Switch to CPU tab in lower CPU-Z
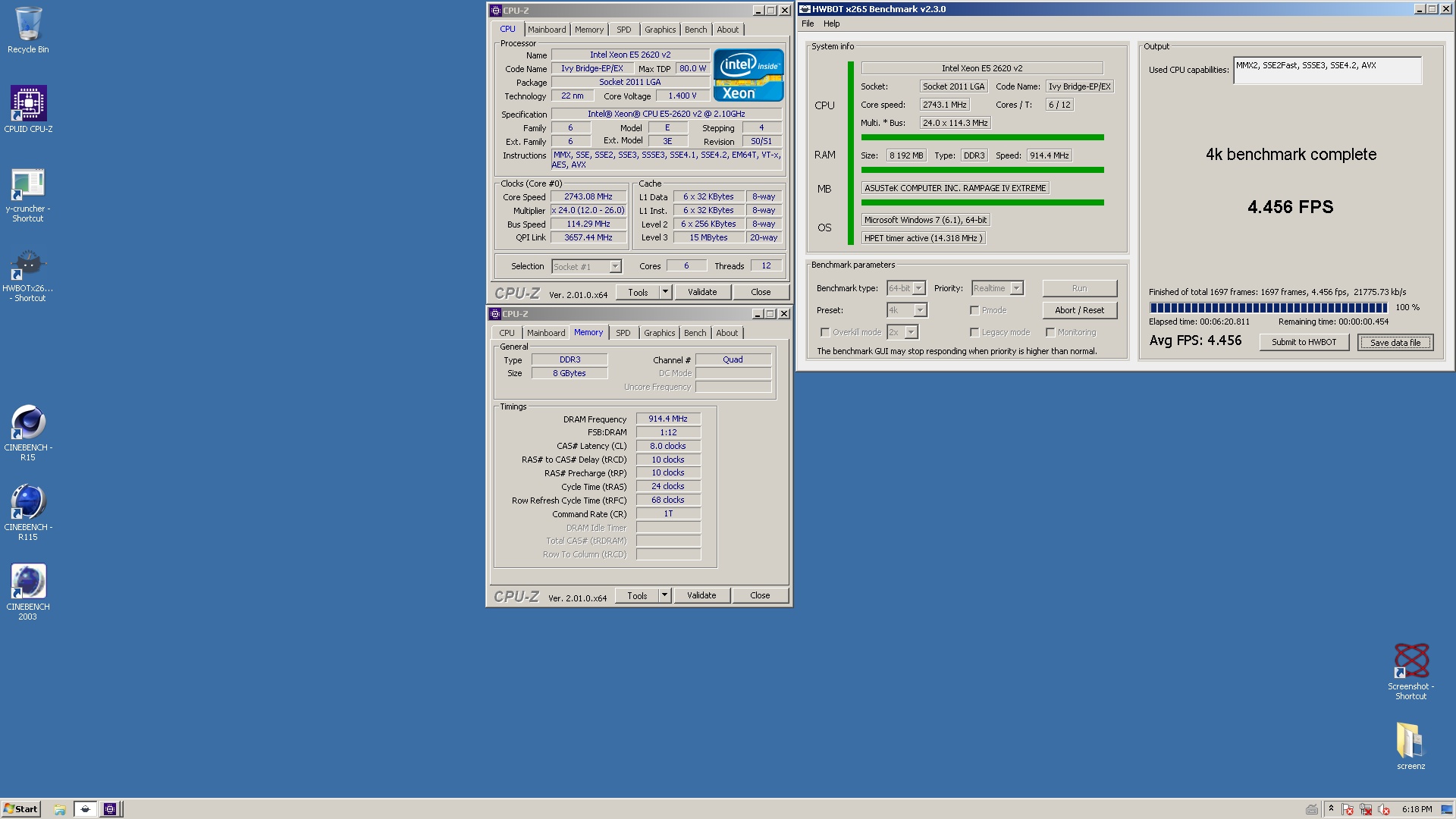1456x819 pixels. coord(507,333)
